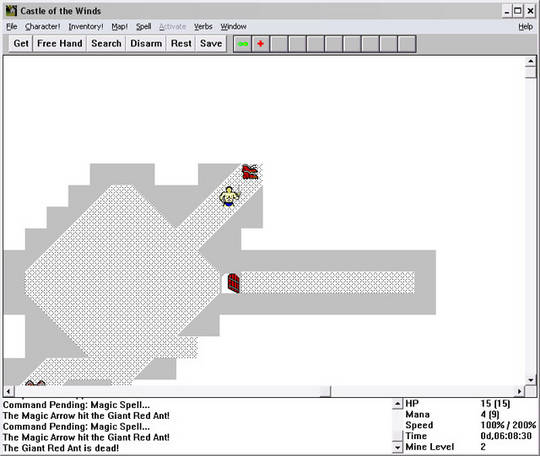
Task: Click the Rest button
Action: click(x=181, y=44)
